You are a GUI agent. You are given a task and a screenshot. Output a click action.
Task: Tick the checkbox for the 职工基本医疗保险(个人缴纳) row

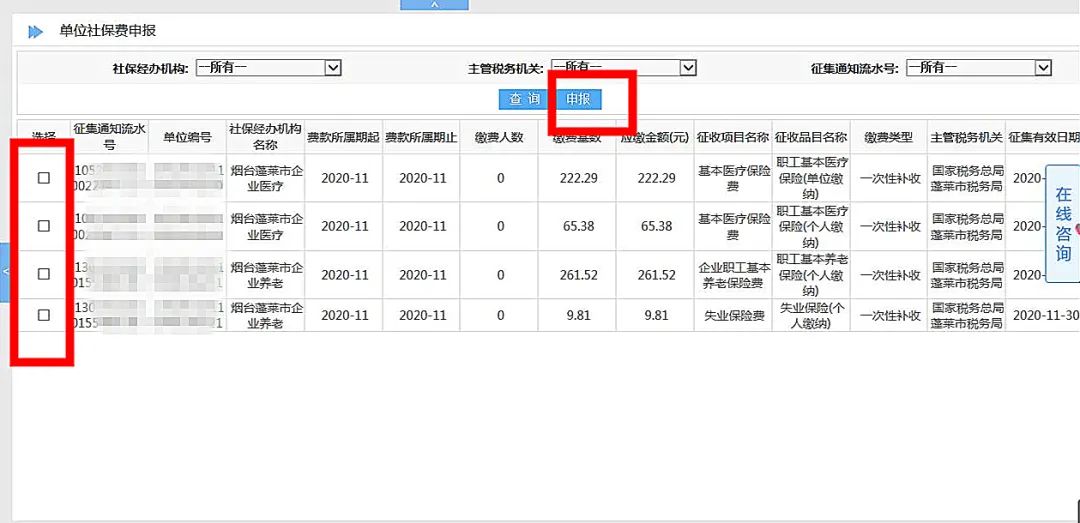[44, 226]
